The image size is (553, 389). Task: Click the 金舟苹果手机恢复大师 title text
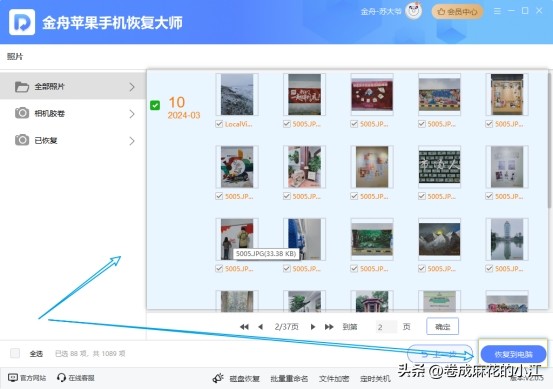click(x=112, y=23)
